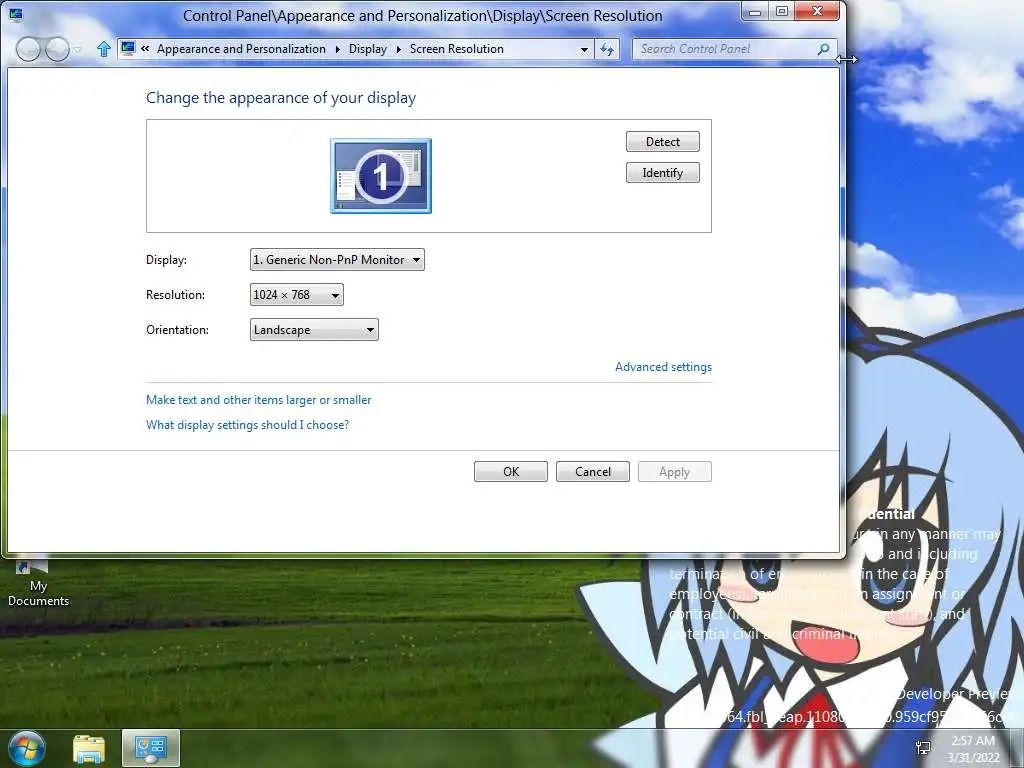Image resolution: width=1024 pixels, height=768 pixels.
Task: Click the network tray icon
Action: coord(923,748)
